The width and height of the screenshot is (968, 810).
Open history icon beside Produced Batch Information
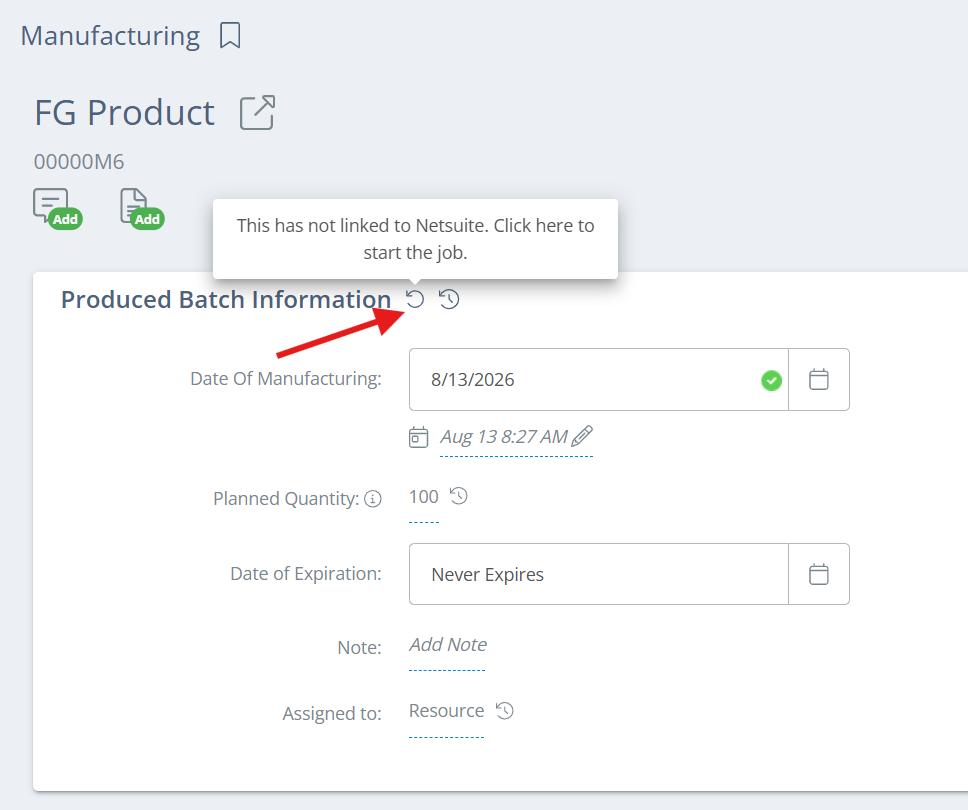449,299
